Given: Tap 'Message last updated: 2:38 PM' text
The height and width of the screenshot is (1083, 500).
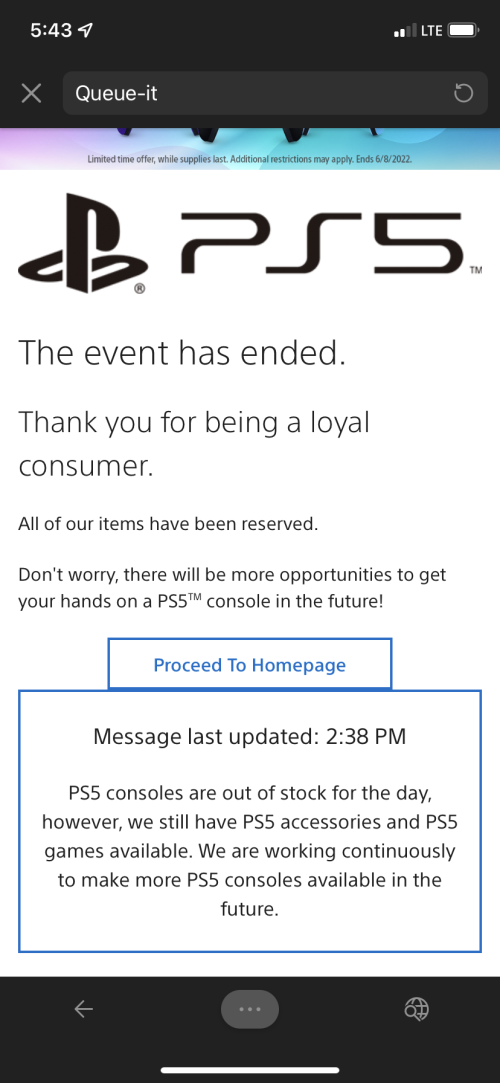Looking at the screenshot, I should coord(250,736).
